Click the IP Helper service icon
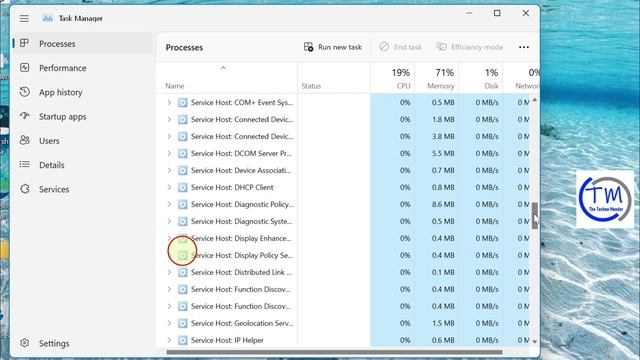The width and height of the screenshot is (640, 360). click(182, 340)
